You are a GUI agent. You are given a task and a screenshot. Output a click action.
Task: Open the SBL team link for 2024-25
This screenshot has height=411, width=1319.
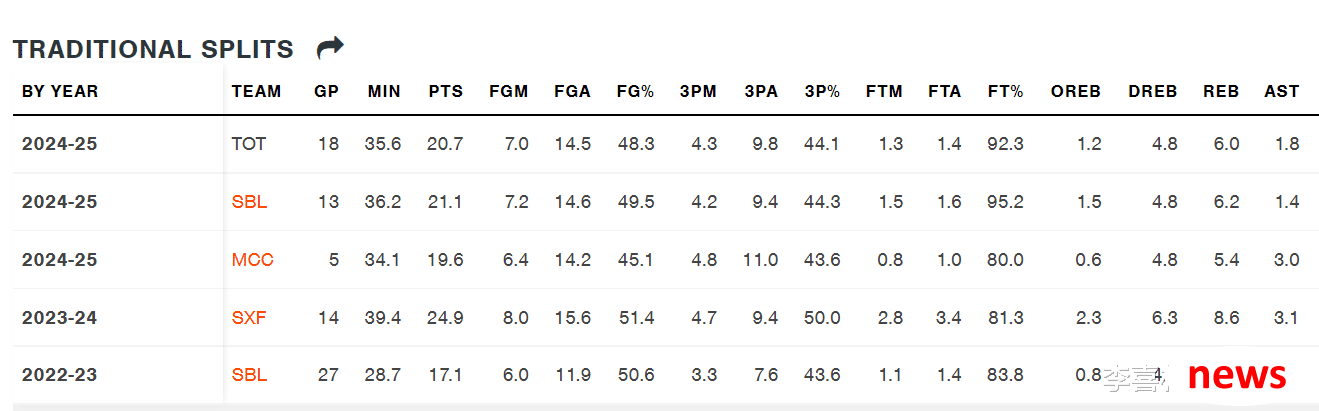pos(249,202)
